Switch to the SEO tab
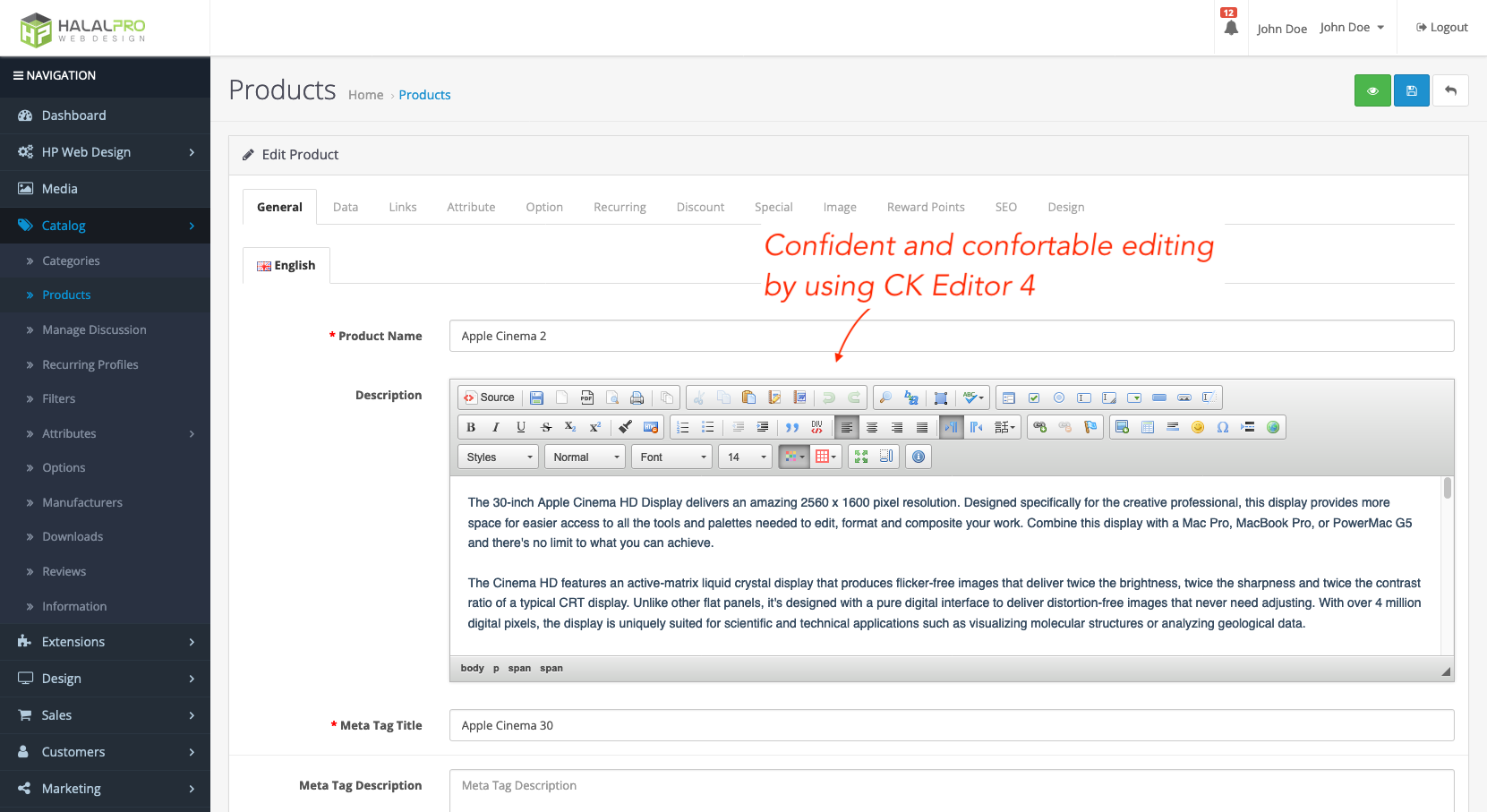Viewport: 1487px width, 812px height. (x=1005, y=207)
